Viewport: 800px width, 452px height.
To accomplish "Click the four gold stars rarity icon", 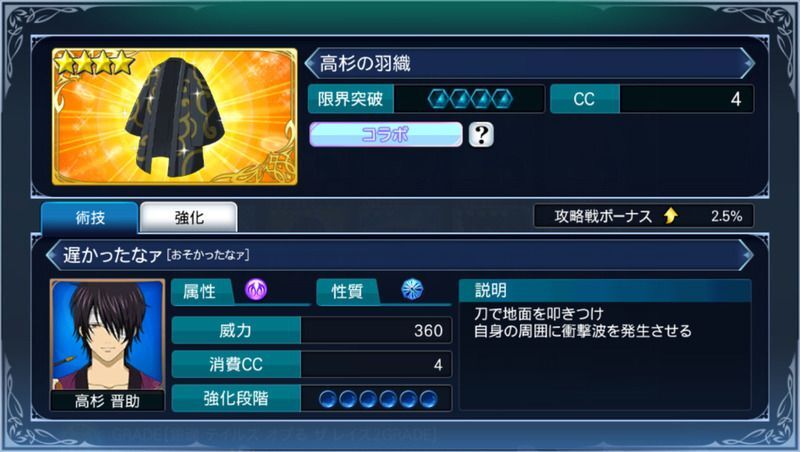I will (x=94, y=63).
